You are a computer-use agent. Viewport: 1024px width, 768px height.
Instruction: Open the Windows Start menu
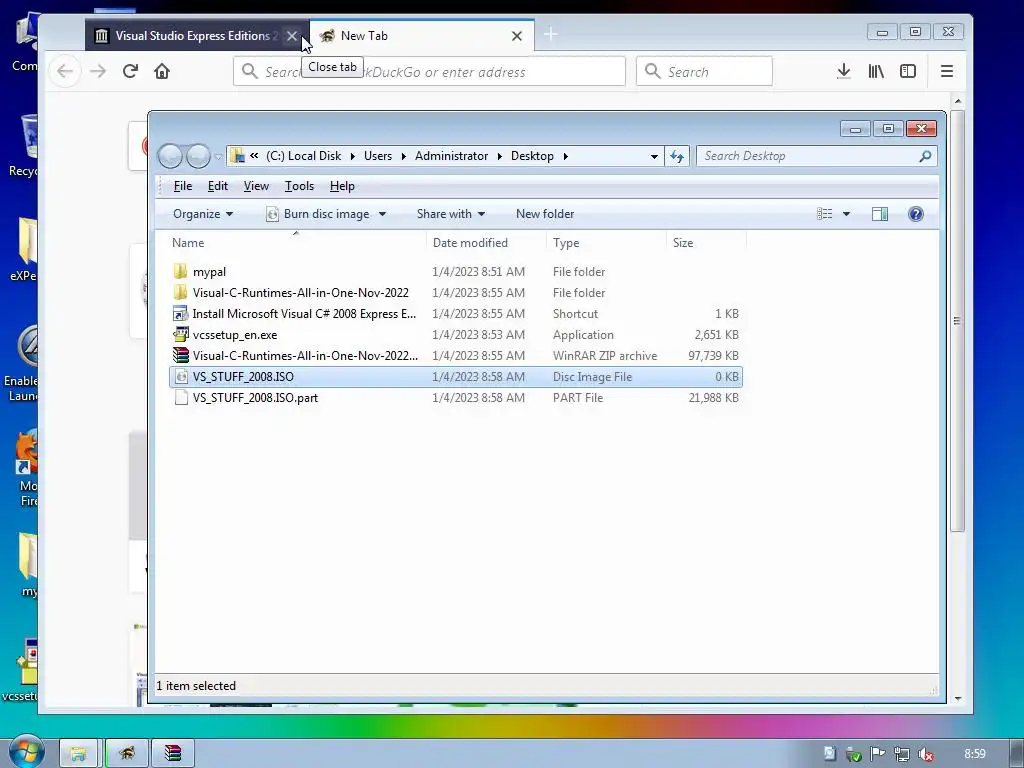pos(25,753)
